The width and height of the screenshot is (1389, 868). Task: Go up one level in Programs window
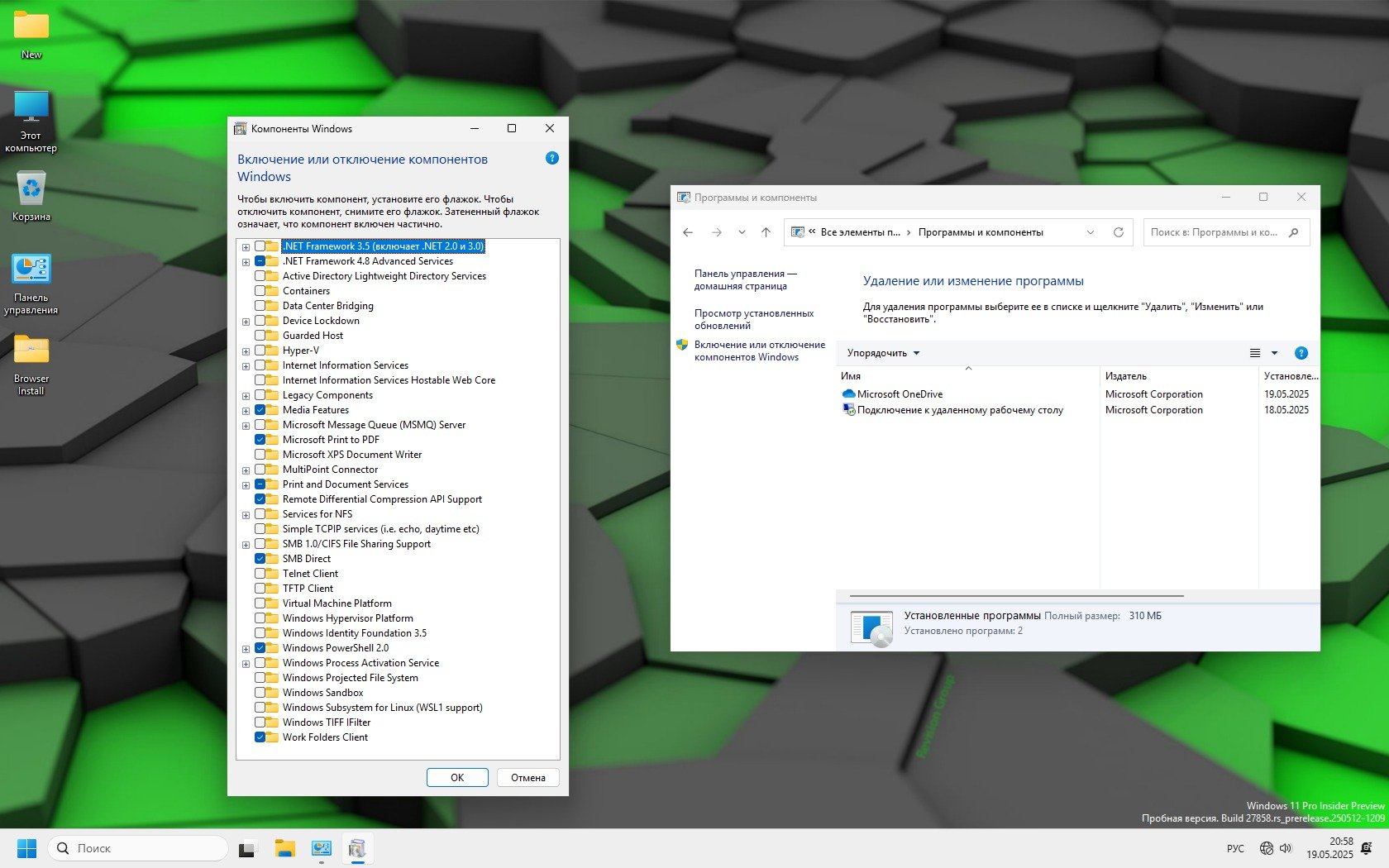pos(766,232)
